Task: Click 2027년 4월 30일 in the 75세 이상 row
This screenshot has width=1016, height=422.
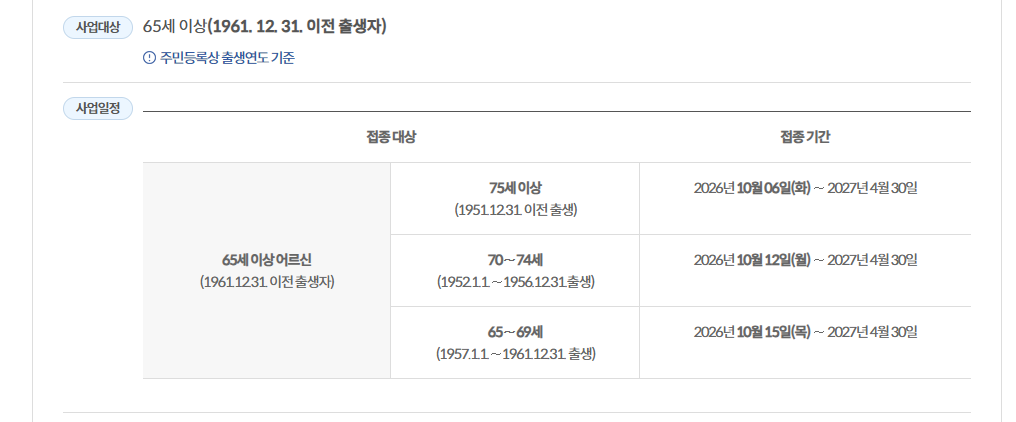Action: coord(872,189)
